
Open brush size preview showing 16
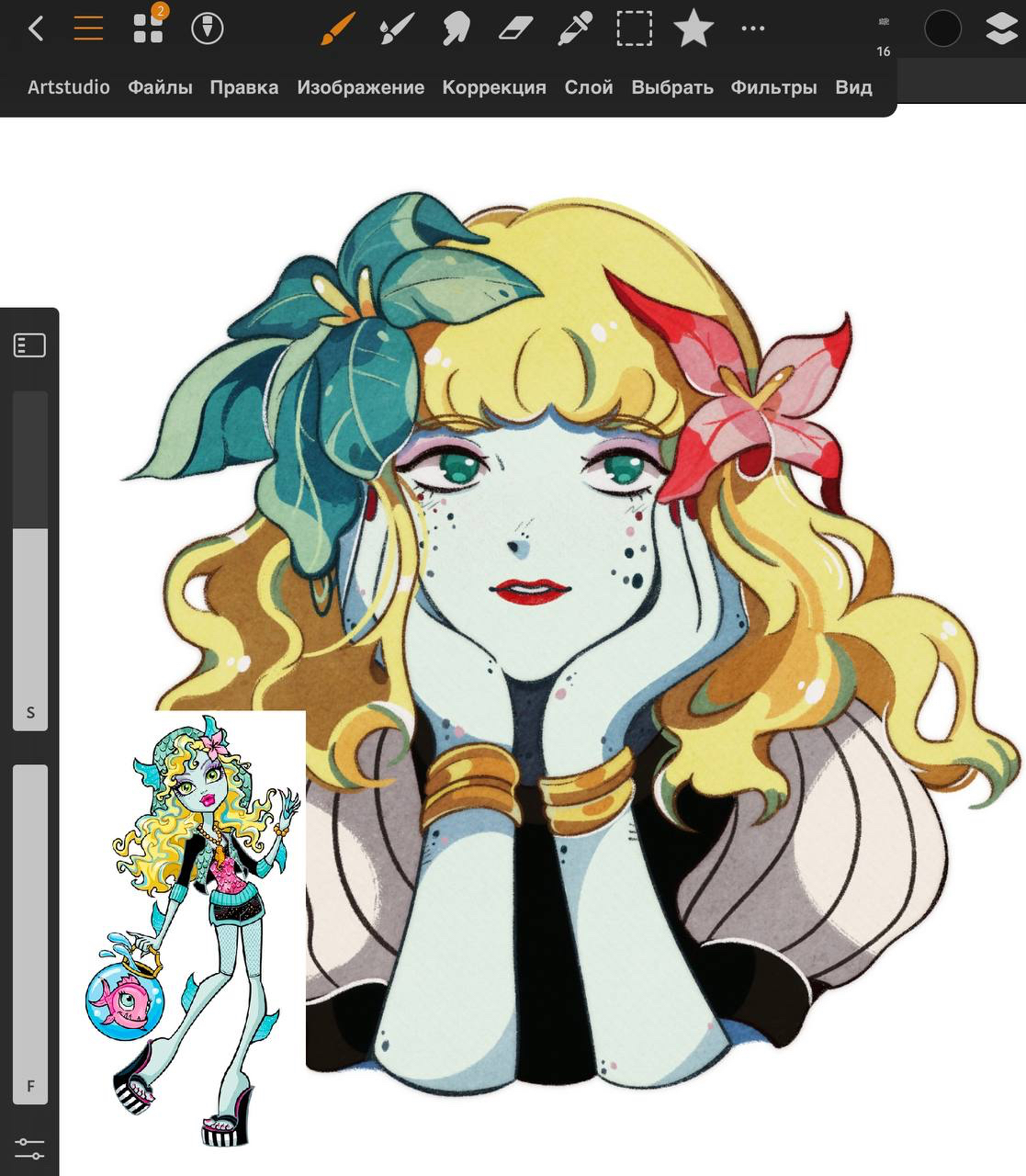[884, 34]
